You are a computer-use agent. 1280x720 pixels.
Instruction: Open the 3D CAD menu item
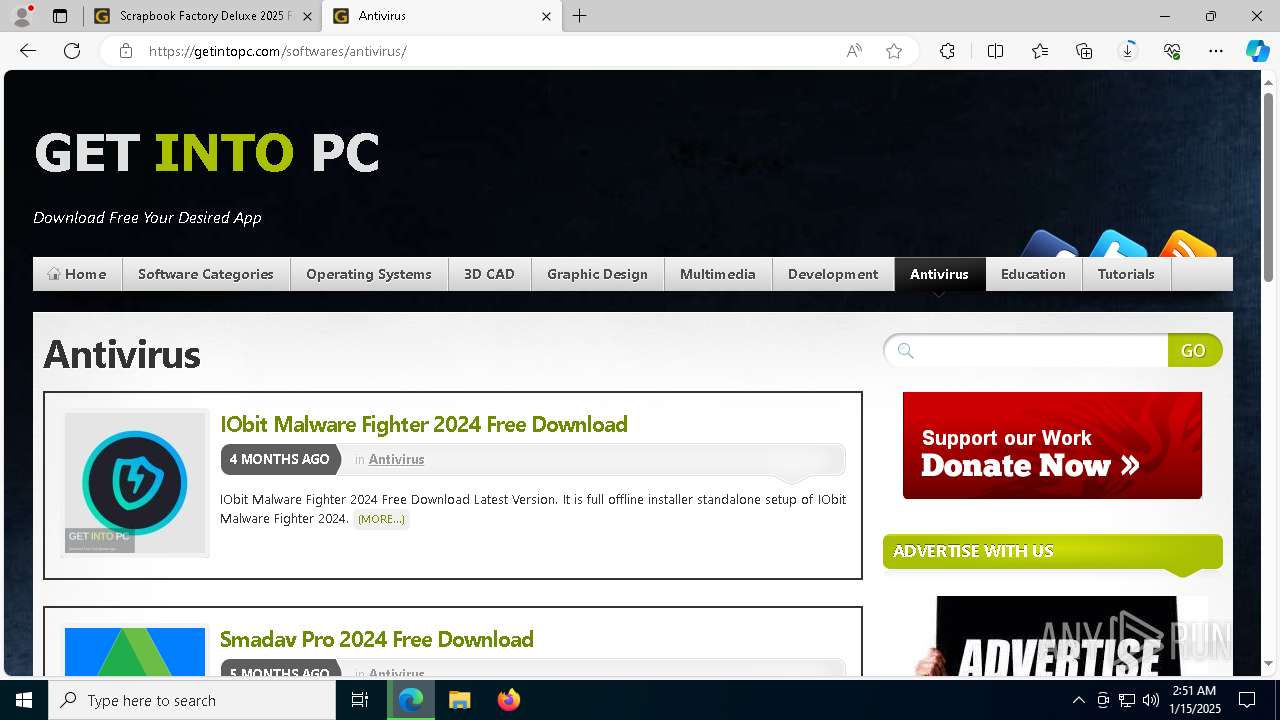click(x=489, y=274)
